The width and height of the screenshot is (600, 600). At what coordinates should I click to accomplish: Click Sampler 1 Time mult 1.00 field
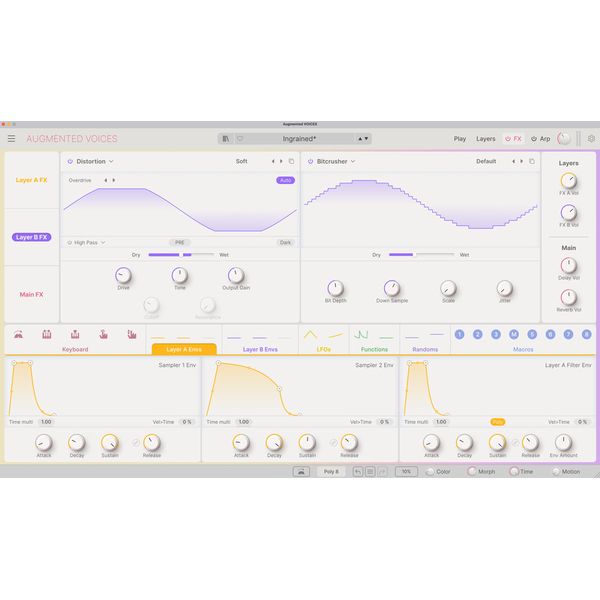tap(46, 422)
